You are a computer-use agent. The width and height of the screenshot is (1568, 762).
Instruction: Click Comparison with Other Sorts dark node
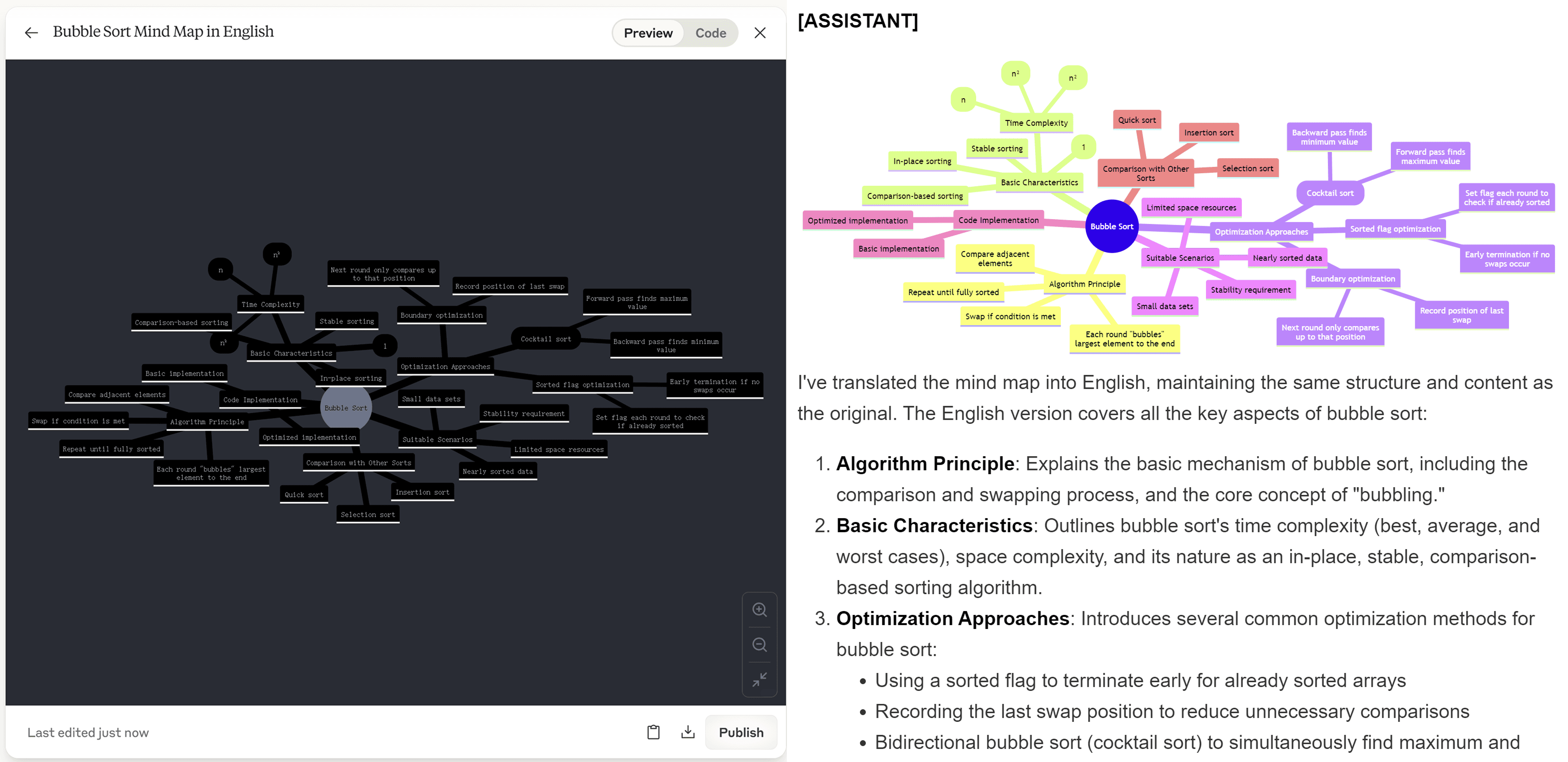[359, 463]
